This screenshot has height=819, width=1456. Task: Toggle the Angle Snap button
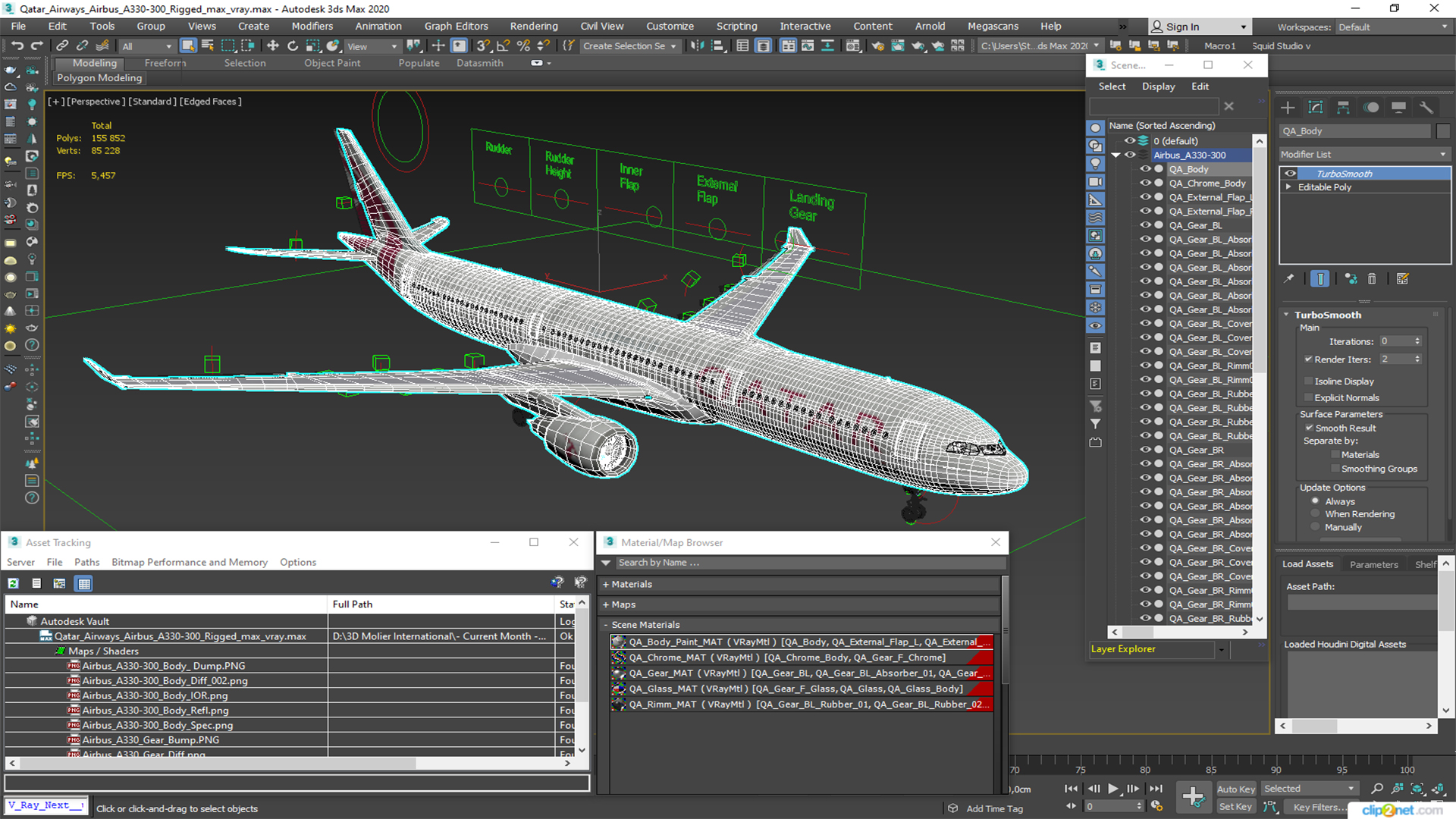(503, 46)
